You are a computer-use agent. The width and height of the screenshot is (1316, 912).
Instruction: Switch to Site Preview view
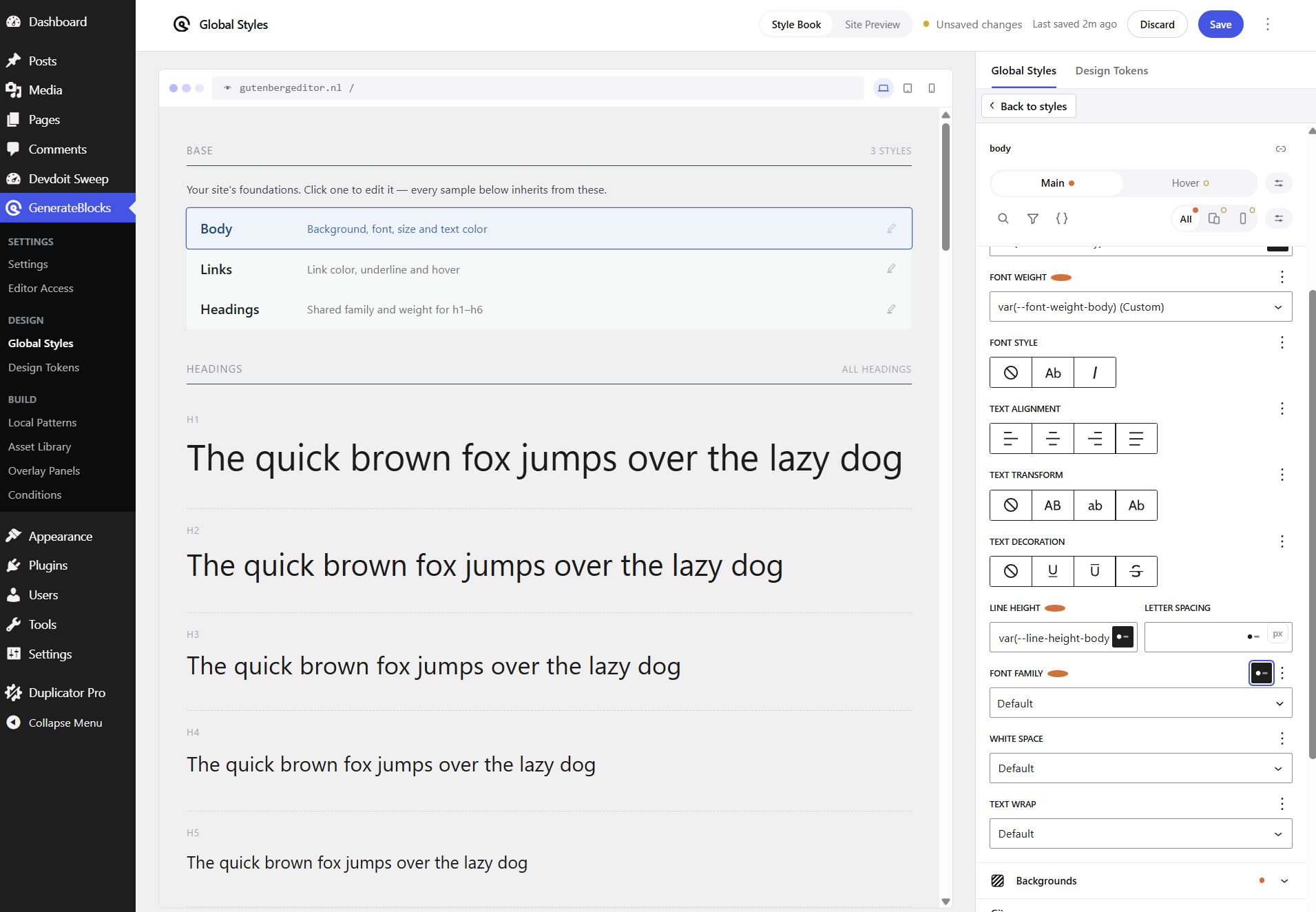click(x=872, y=24)
